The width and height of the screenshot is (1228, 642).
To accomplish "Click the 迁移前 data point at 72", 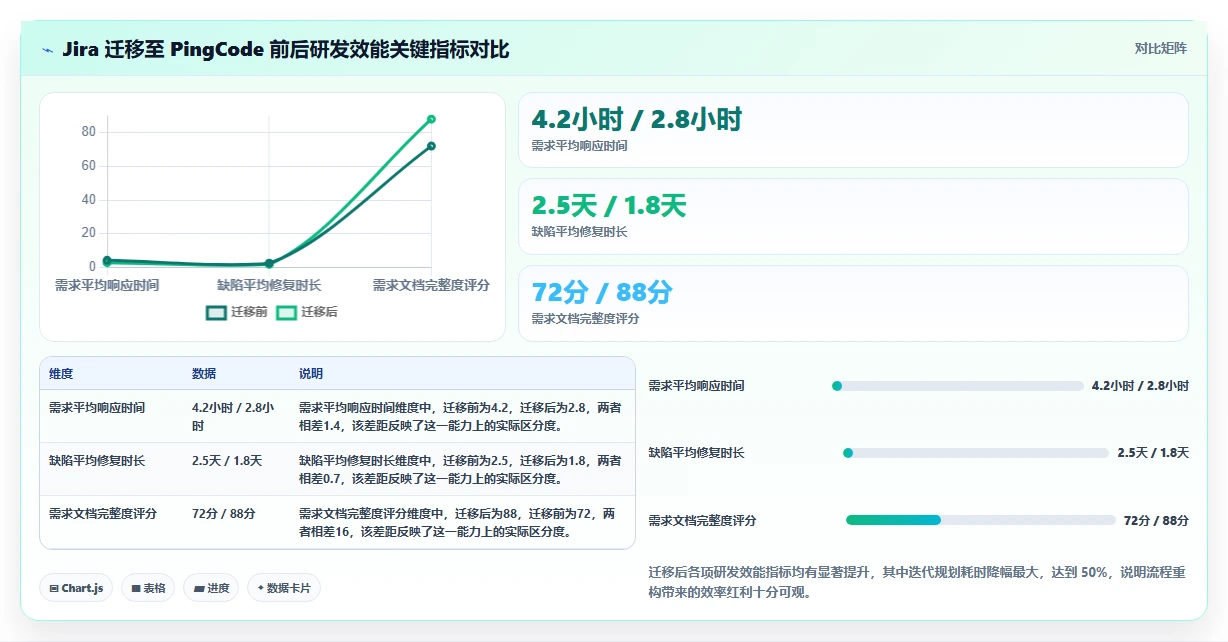I will pyautogui.click(x=431, y=146).
